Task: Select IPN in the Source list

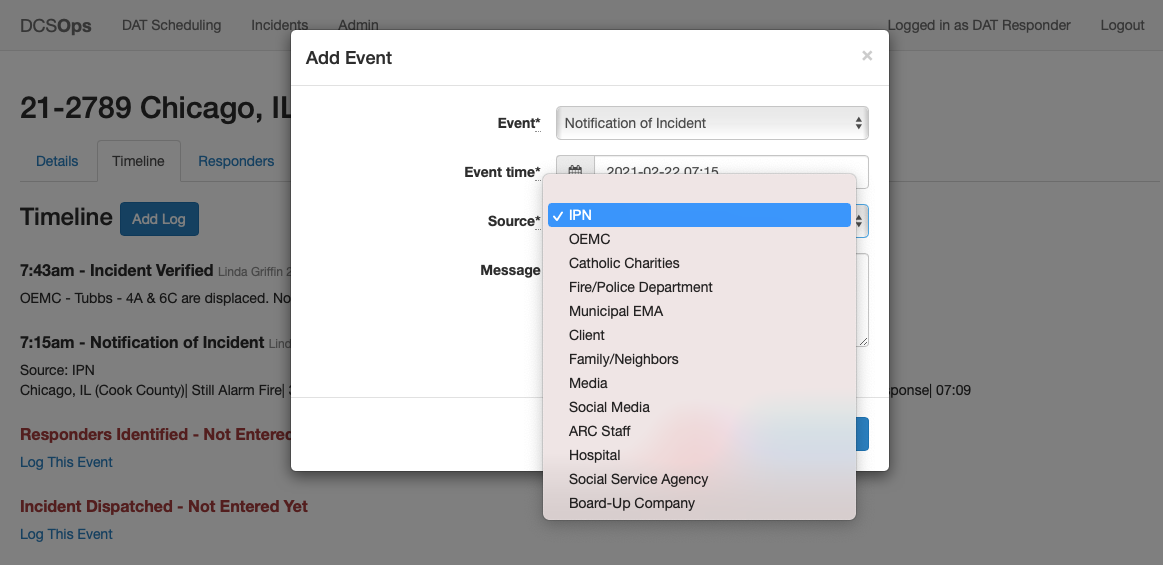Action: pyautogui.click(x=699, y=215)
